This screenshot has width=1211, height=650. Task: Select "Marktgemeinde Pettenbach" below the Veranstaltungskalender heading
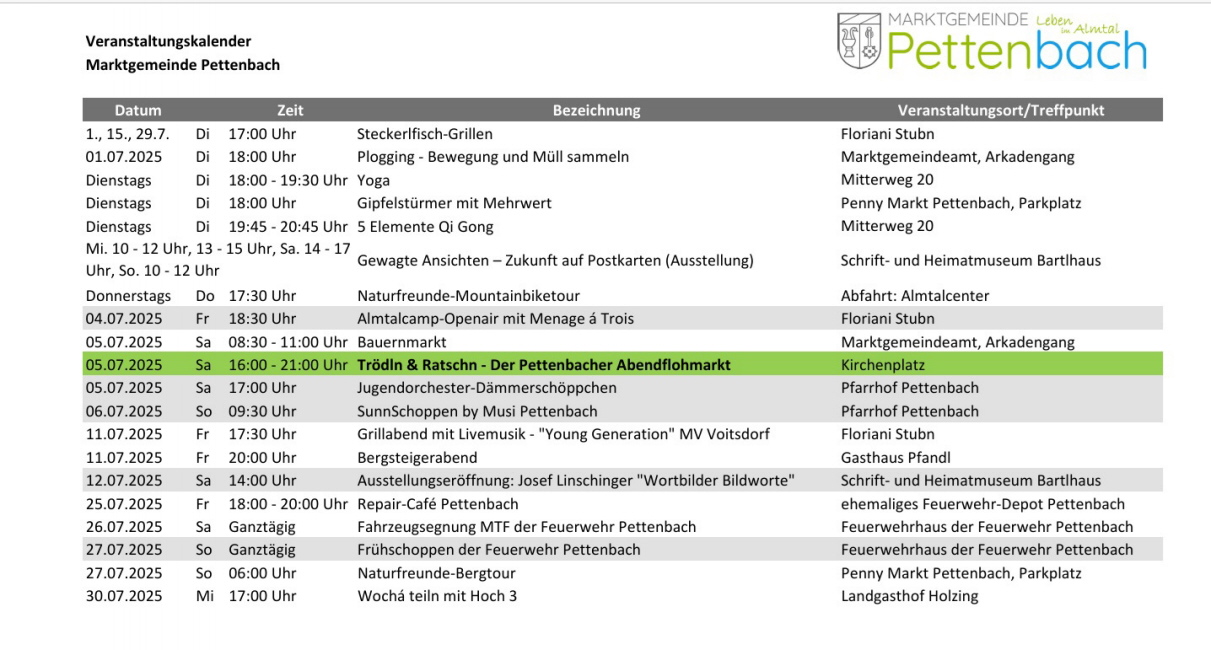[182, 65]
